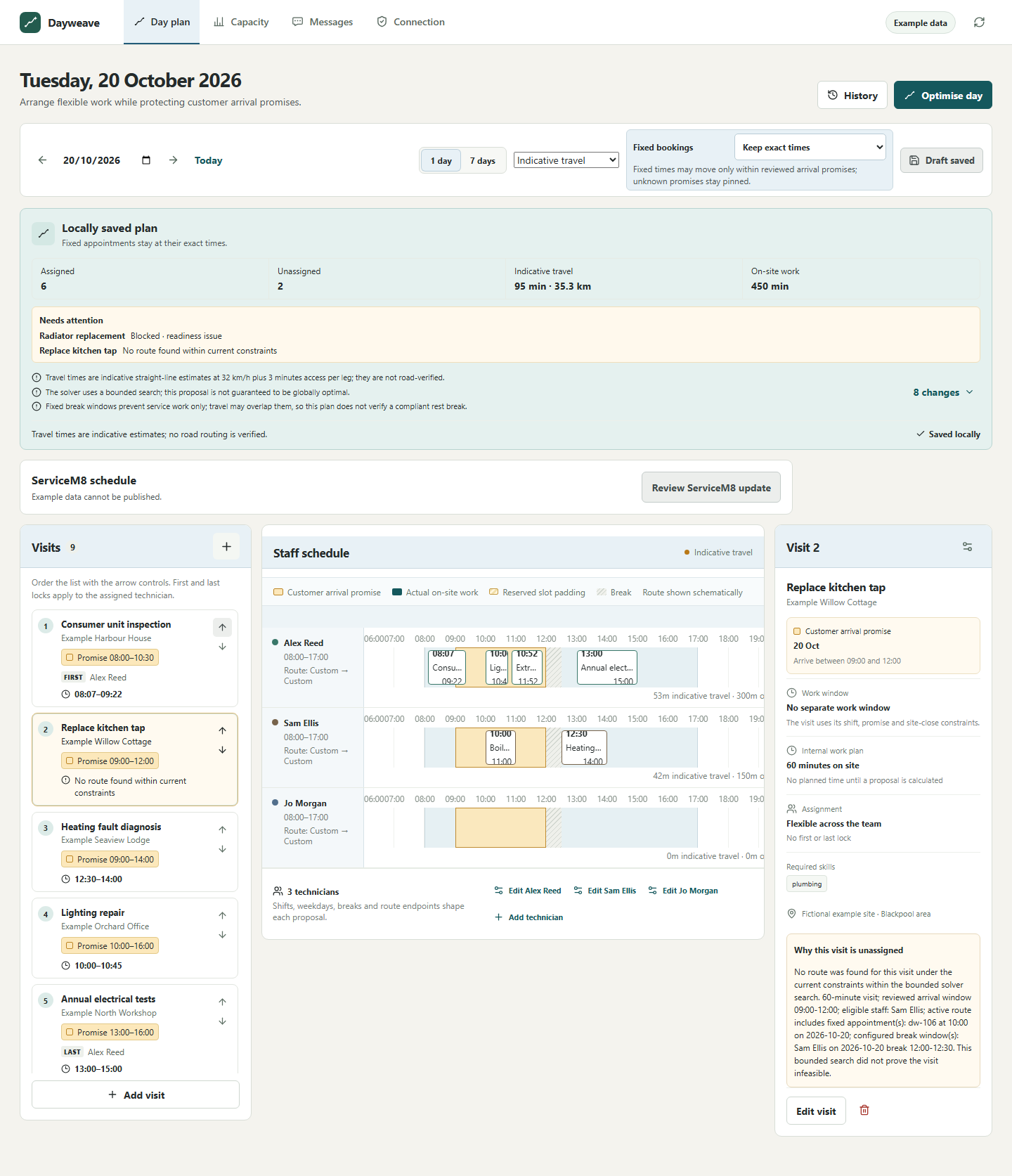Go to the Messages tab
Viewport: 1012px width, 1176px height.
323,22
